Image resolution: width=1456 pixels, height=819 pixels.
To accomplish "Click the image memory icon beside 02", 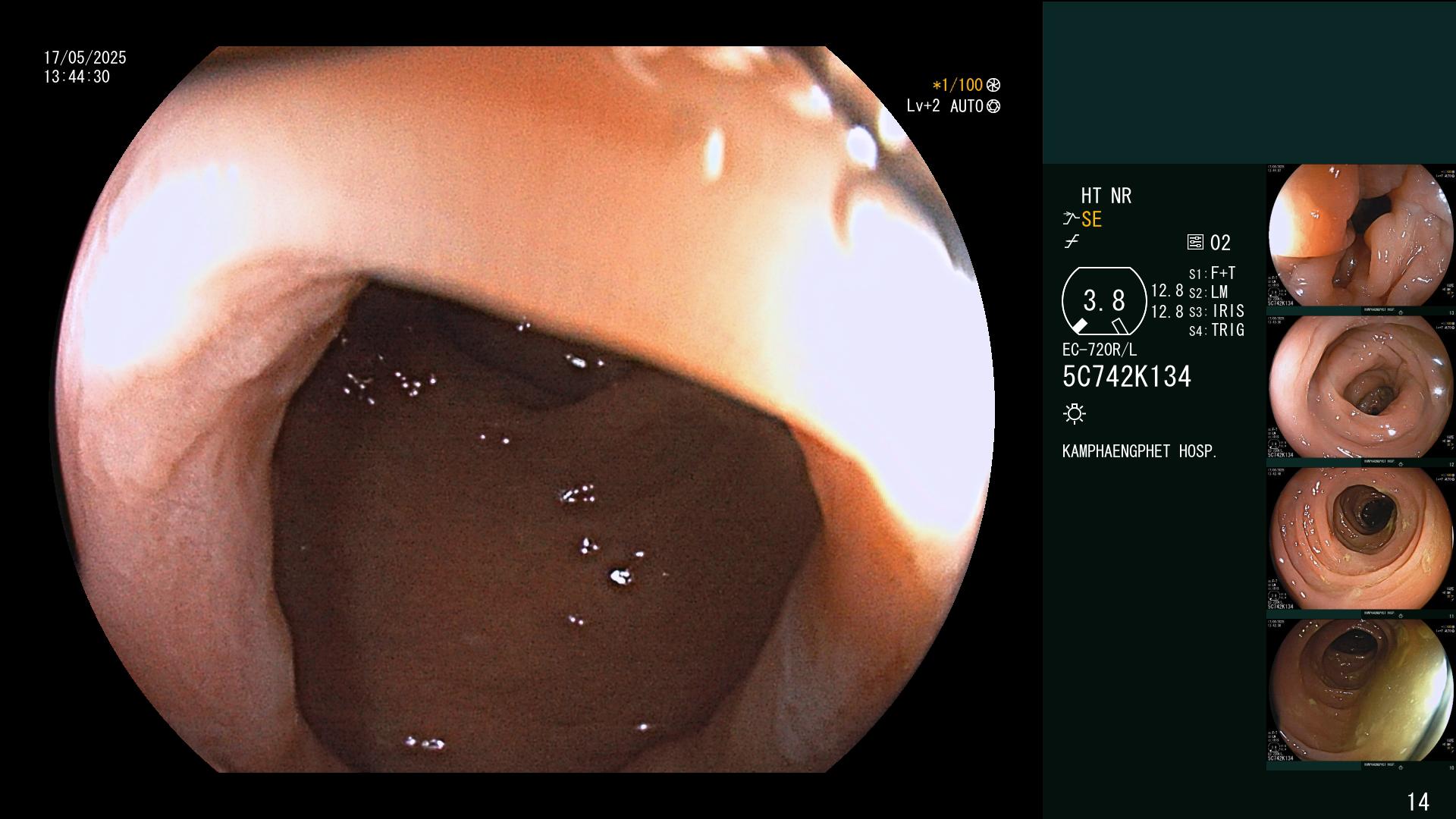I will pyautogui.click(x=1195, y=243).
